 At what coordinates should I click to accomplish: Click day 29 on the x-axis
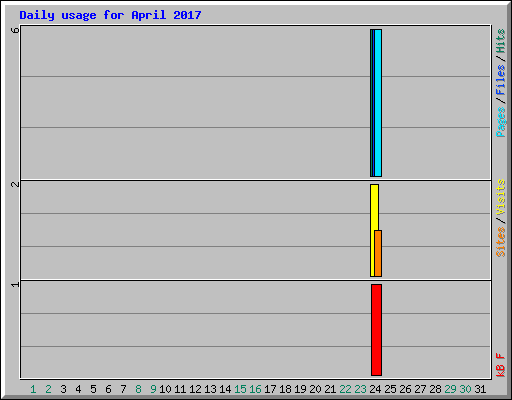coord(450,389)
